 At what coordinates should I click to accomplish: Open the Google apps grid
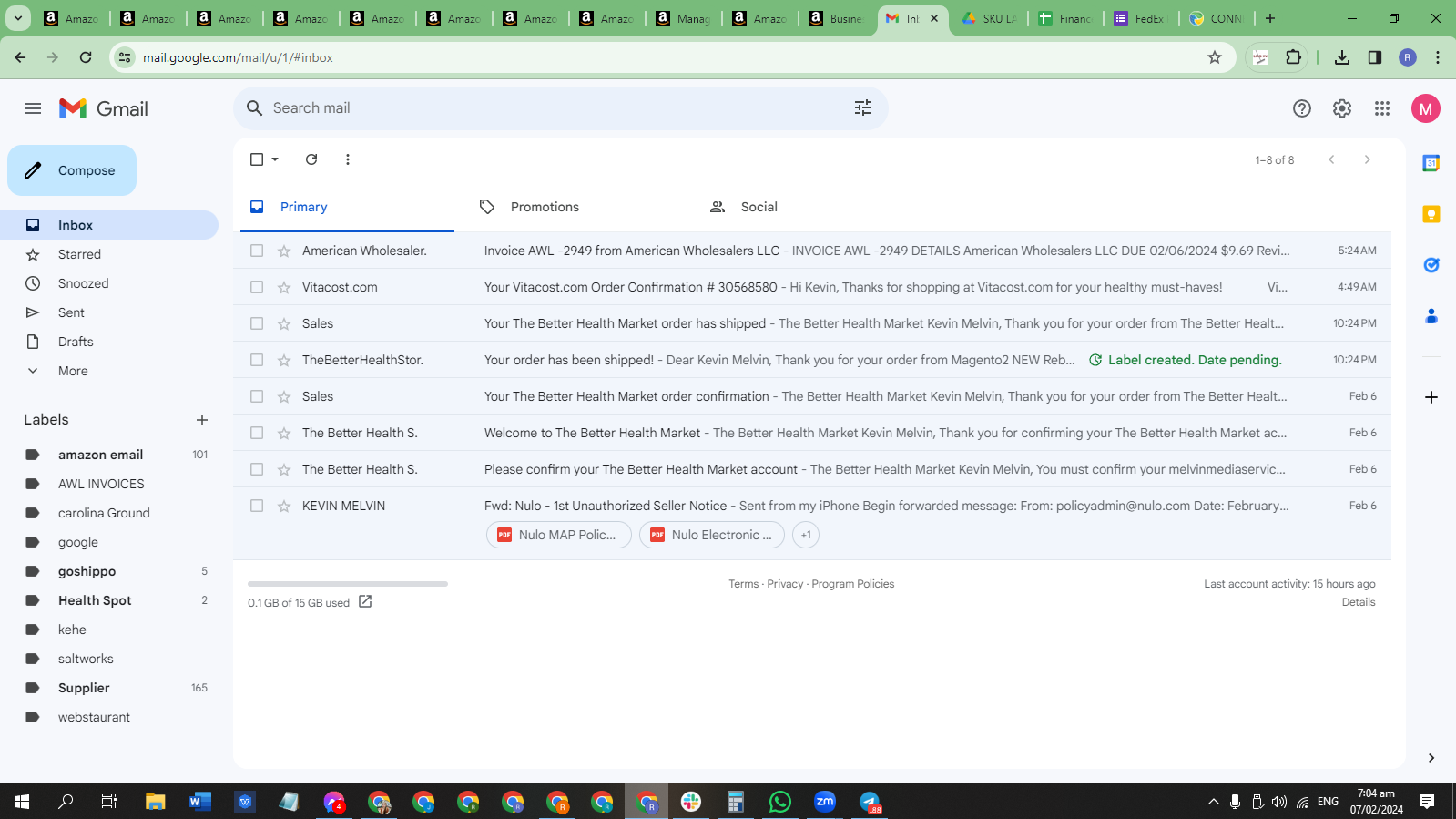tap(1382, 108)
